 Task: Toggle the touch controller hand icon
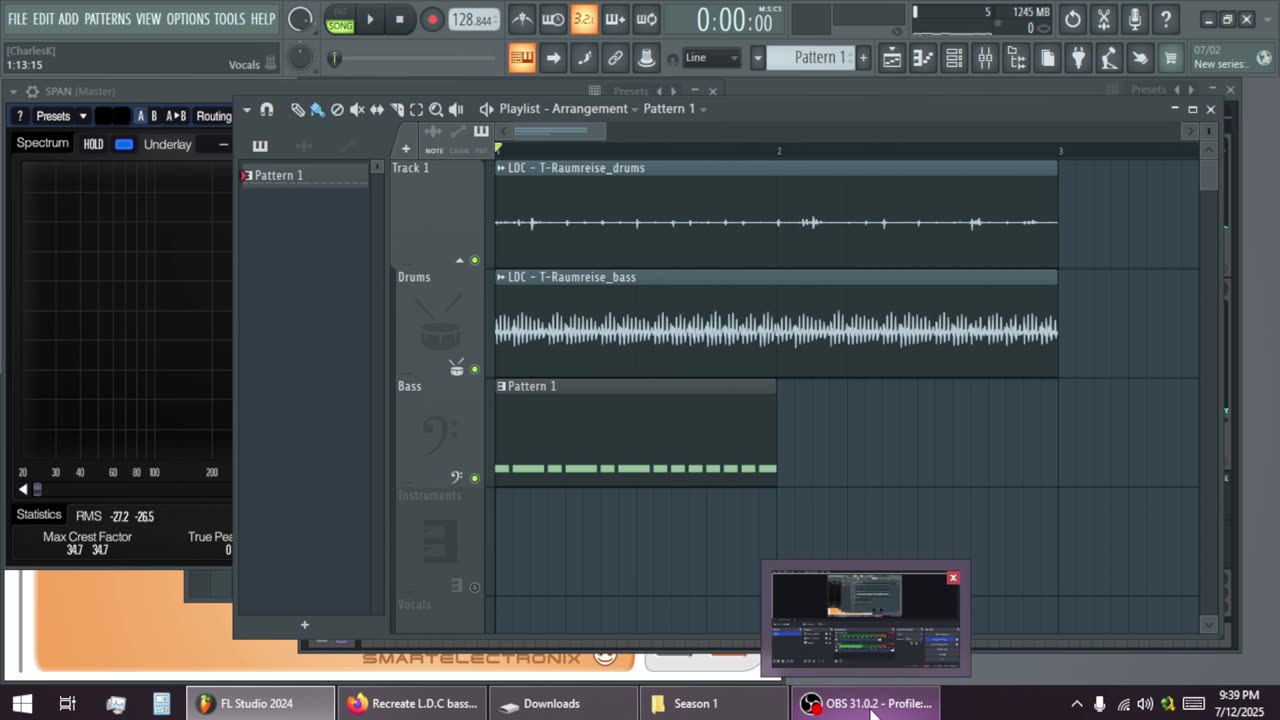click(1140, 59)
